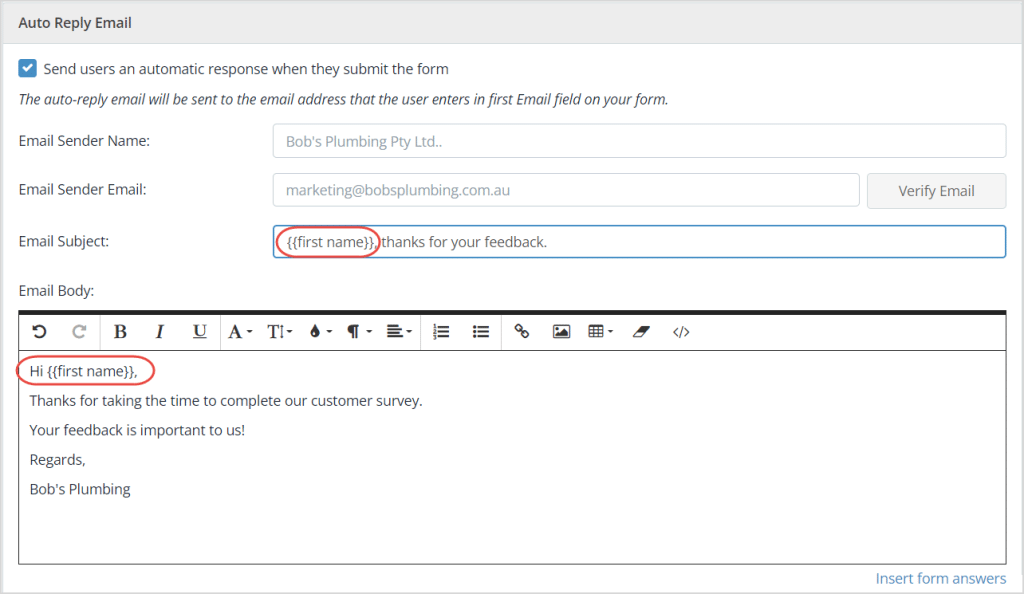Switch to HTML code view

(681, 331)
